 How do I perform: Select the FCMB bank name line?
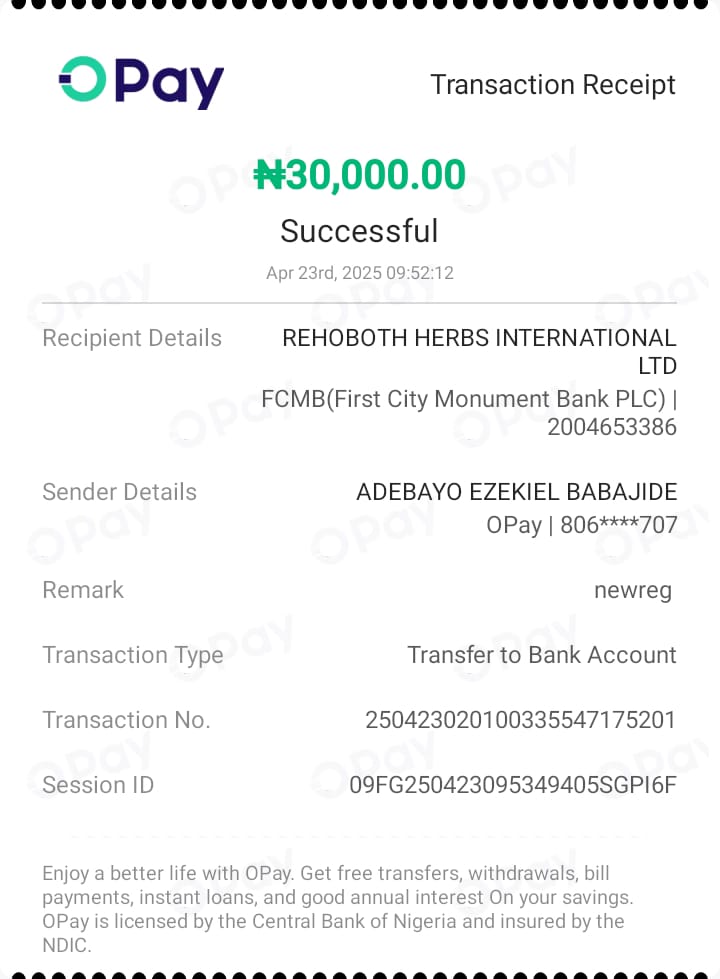(x=469, y=399)
